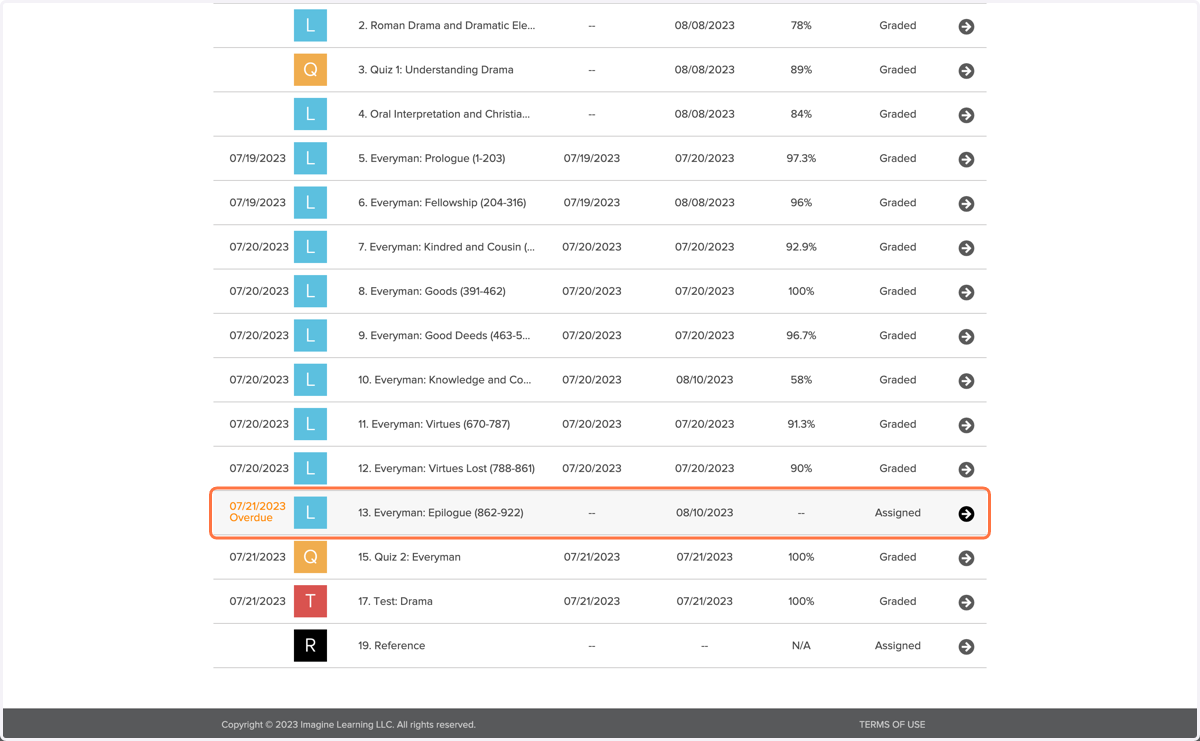Click the L icon for Everyman: Good Deeds

click(x=310, y=336)
